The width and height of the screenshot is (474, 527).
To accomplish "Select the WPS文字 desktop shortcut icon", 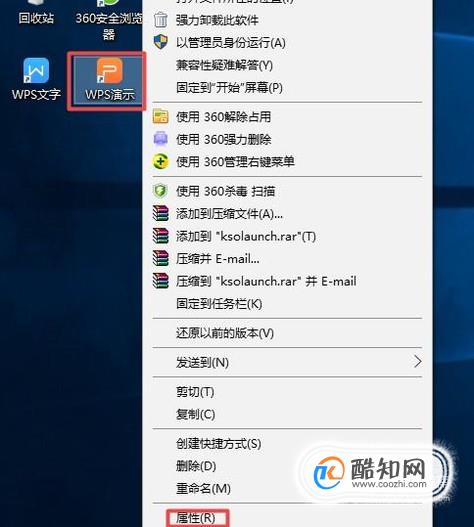I will (36, 79).
